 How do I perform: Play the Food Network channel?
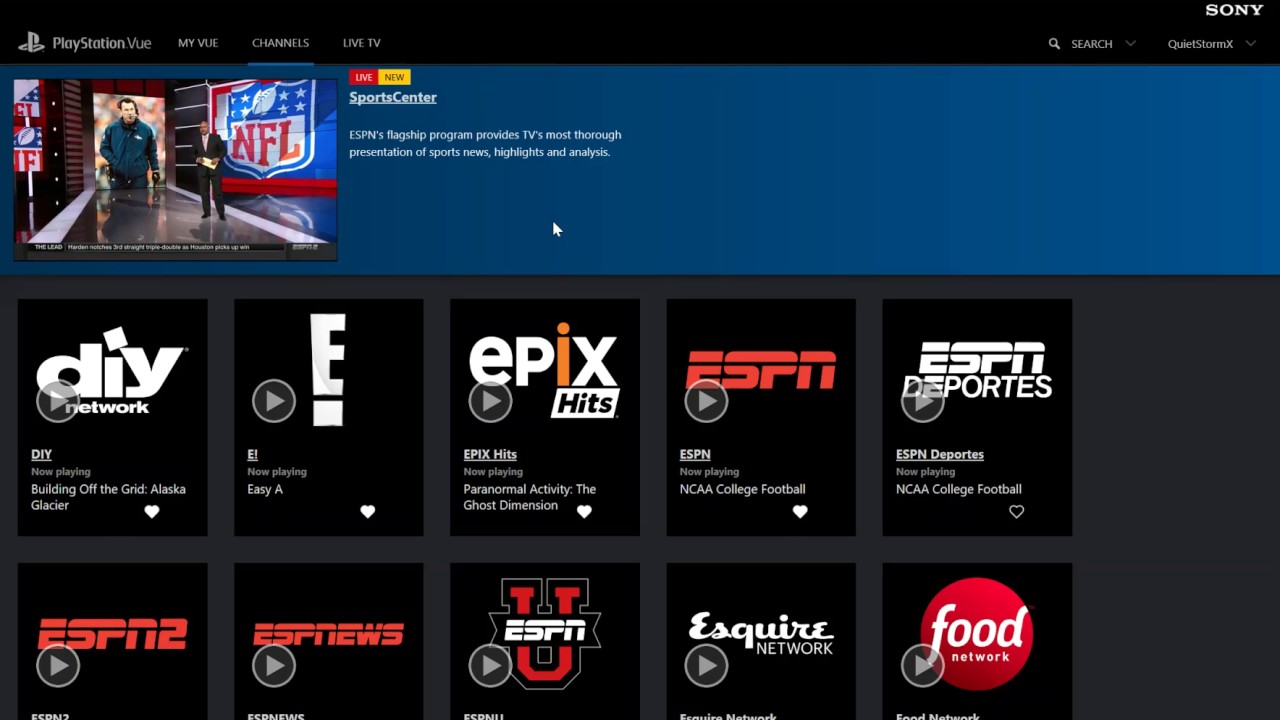click(x=922, y=665)
